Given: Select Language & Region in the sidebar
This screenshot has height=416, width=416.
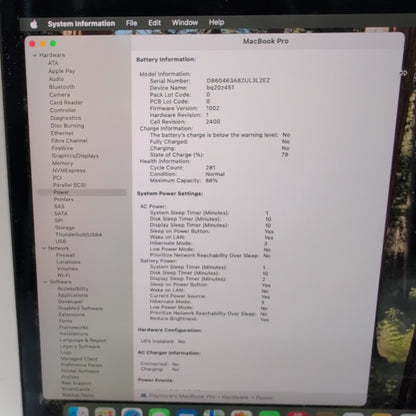Looking at the screenshot, I should [x=83, y=340].
